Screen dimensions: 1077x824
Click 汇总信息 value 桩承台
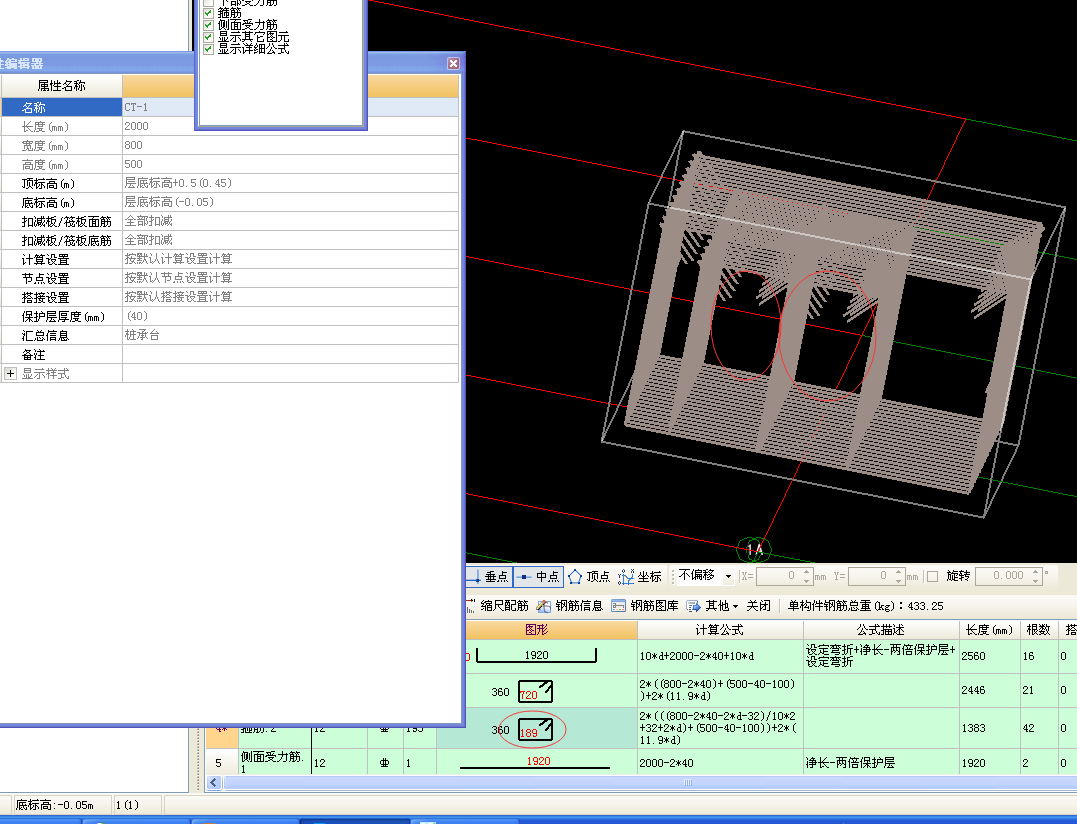[x=291, y=335]
